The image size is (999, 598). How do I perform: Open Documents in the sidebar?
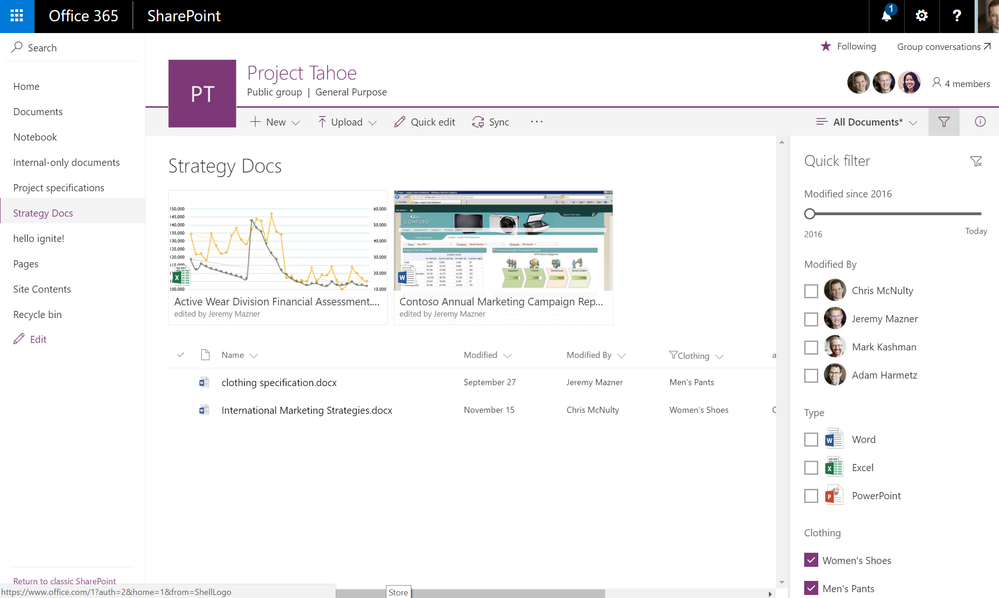(38, 111)
